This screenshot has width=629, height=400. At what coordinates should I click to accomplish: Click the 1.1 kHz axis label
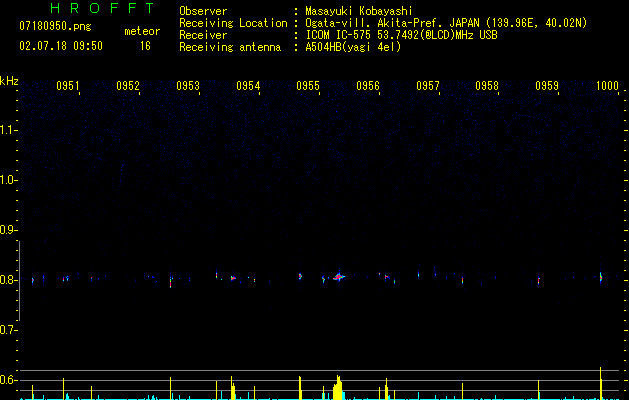click(x=9, y=130)
